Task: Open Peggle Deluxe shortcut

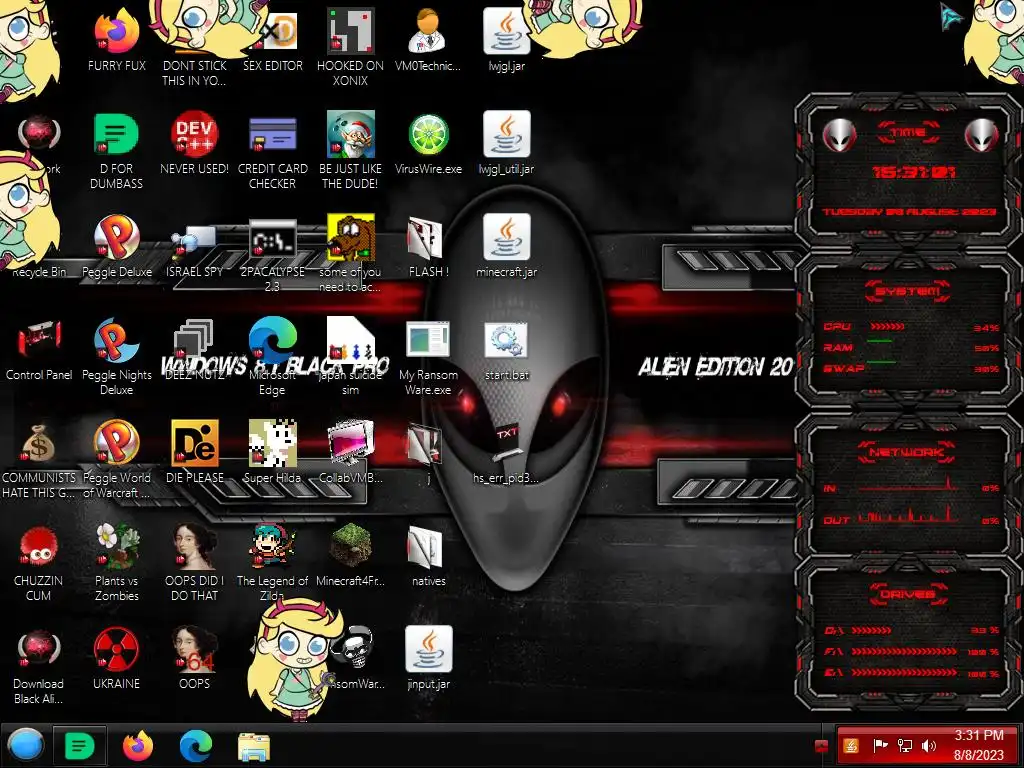Action: pyautogui.click(x=116, y=238)
